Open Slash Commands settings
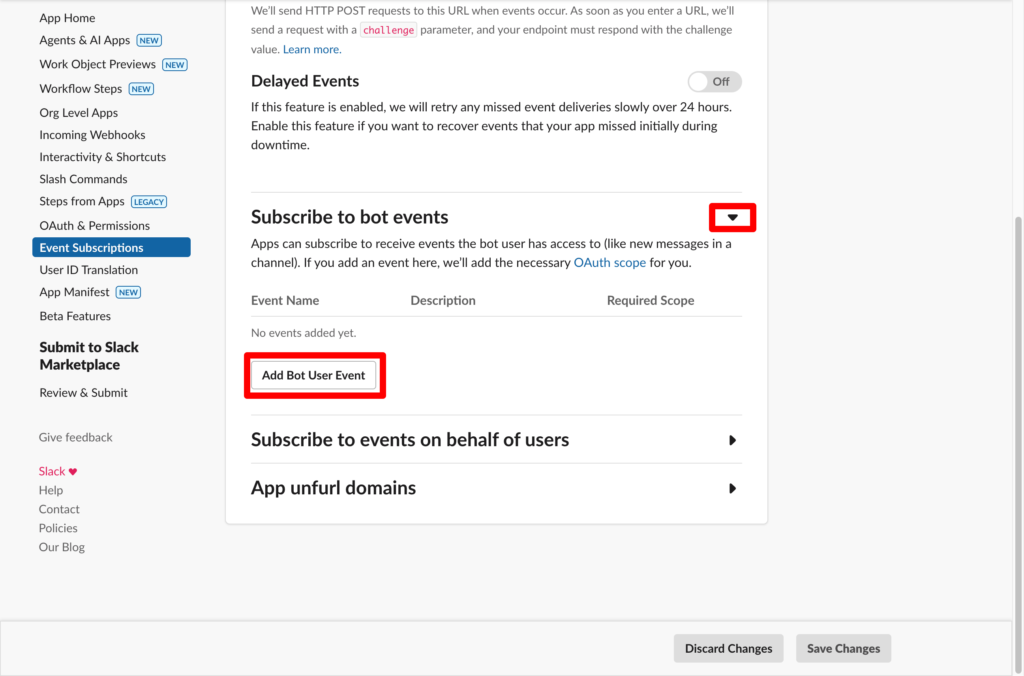The image size is (1024, 676). click(83, 179)
